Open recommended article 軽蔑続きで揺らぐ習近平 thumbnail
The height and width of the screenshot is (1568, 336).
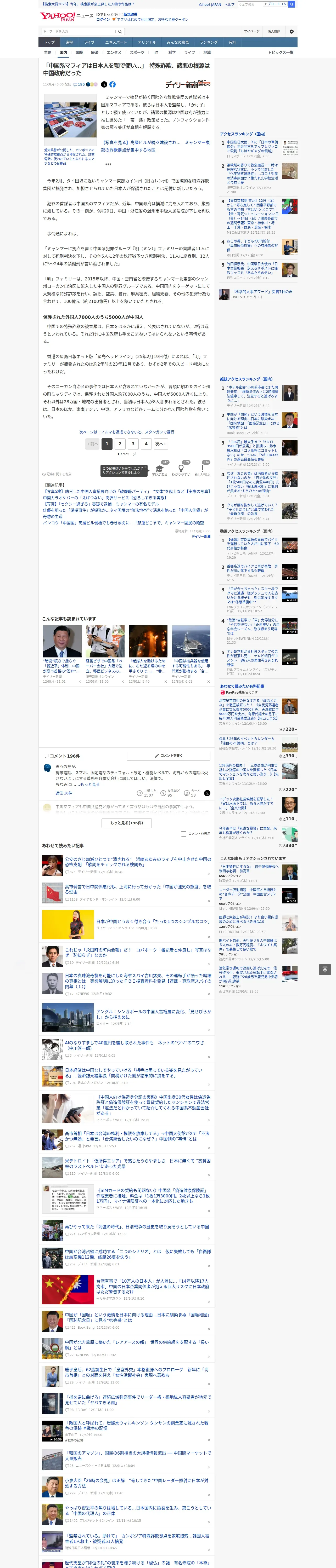click(62, 642)
